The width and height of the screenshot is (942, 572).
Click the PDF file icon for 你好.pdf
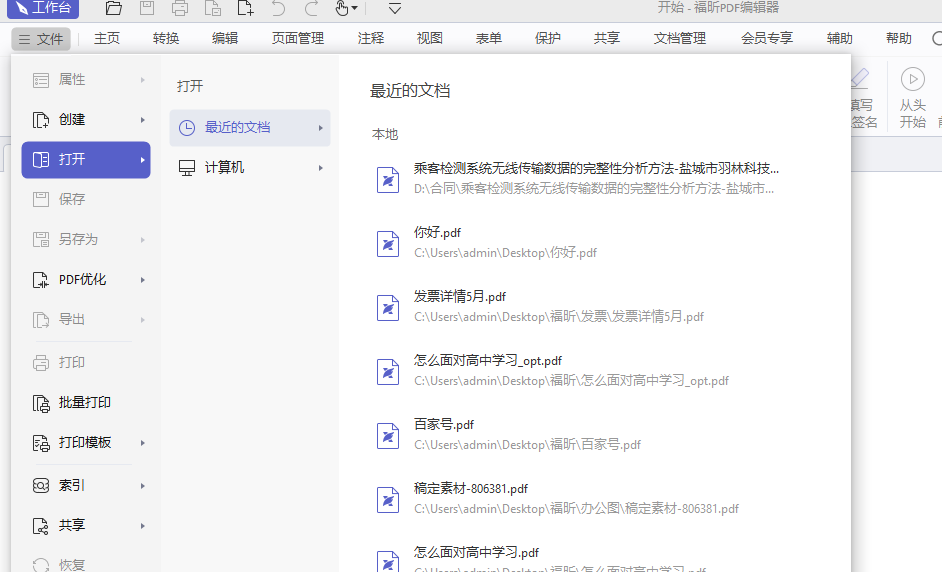[x=387, y=243]
